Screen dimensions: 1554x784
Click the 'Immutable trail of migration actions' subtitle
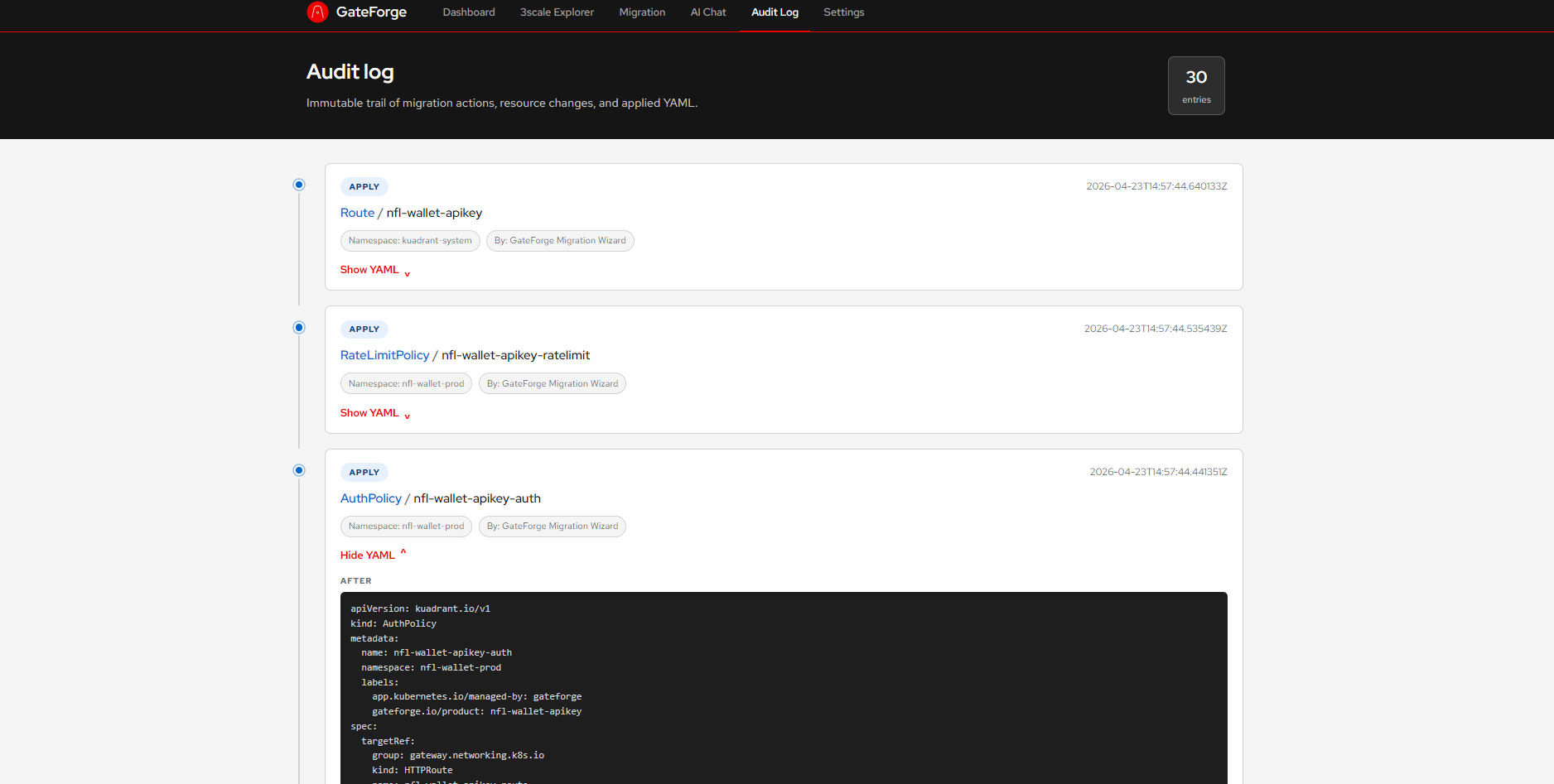(502, 103)
